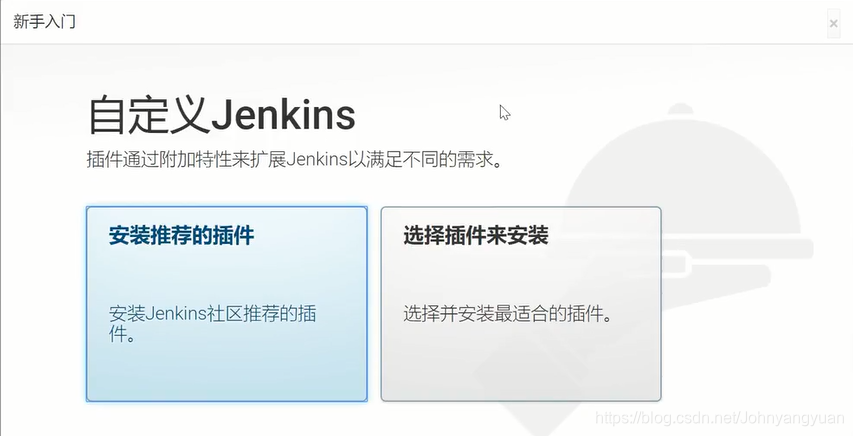Click the 选择插件来安装 bold heading
Image resolution: width=853 pixels, height=436 pixels.
476,236
